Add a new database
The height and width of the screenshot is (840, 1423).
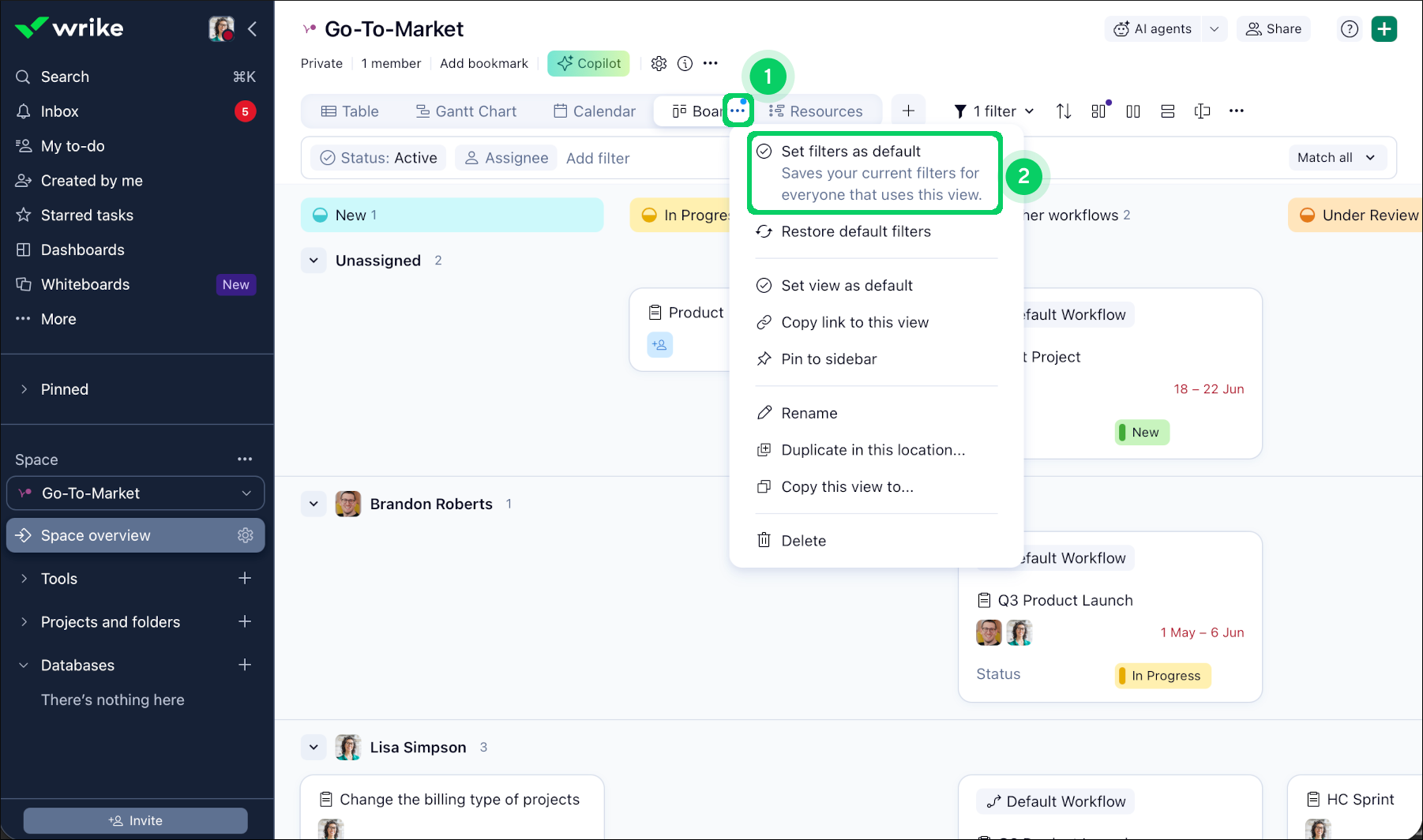pos(245,666)
